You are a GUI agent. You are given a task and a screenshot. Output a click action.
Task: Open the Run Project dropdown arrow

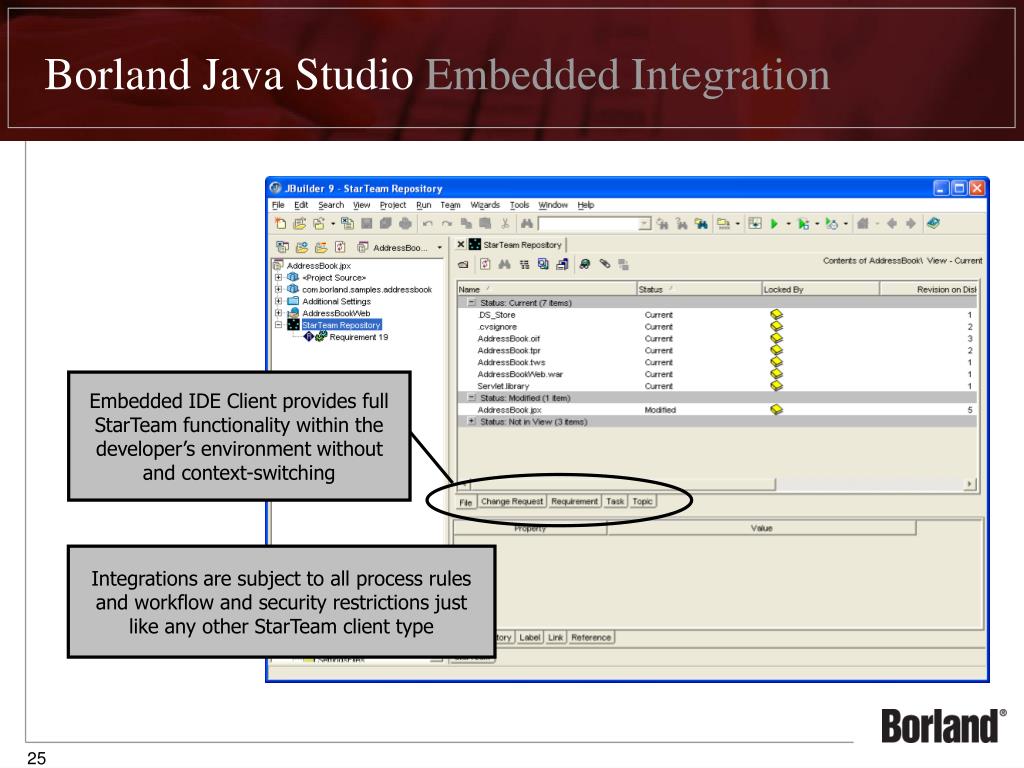[788, 224]
